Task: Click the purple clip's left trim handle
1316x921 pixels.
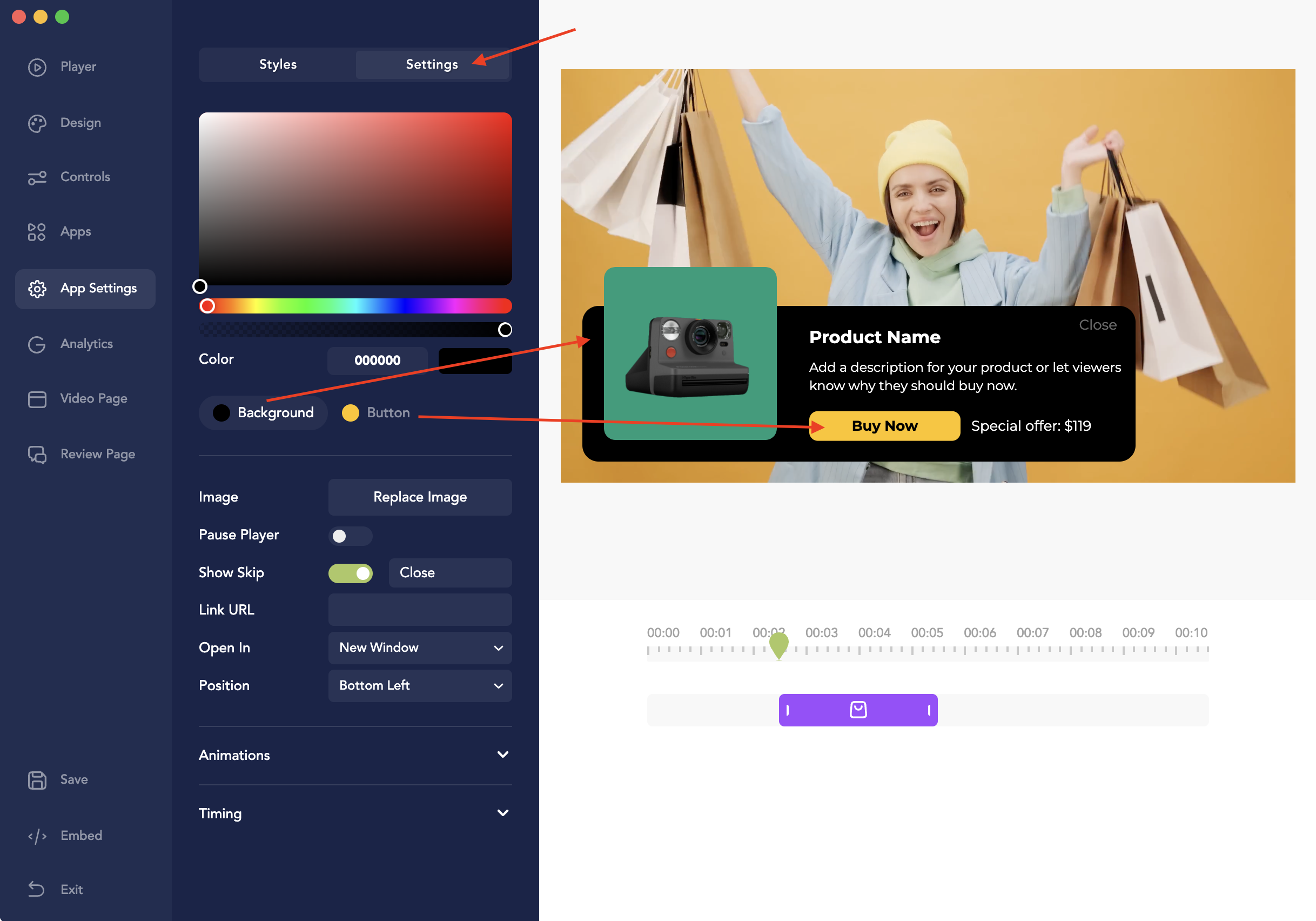Action: tap(788, 710)
